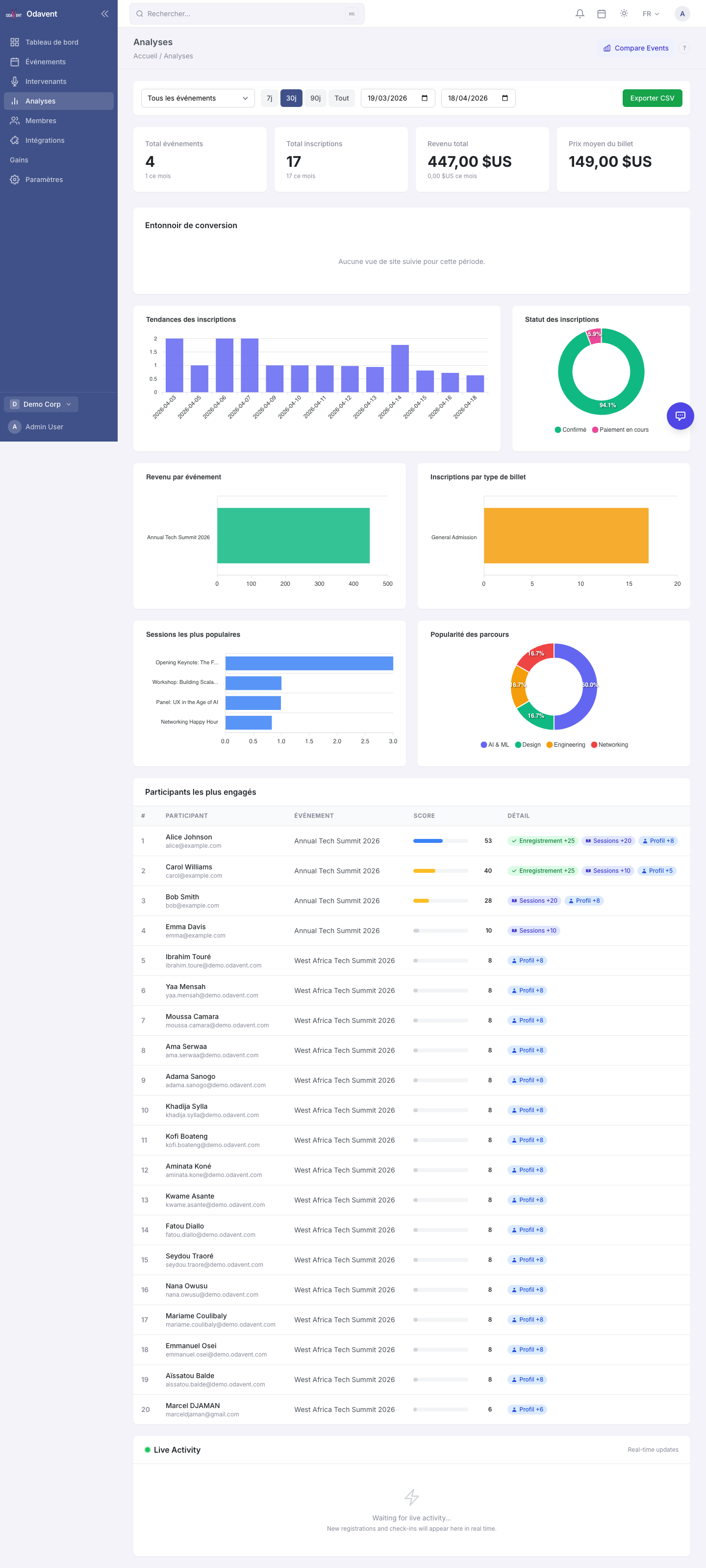Screen dimensions: 706x1568
Task: Open the FR language selector
Action: point(651,13)
